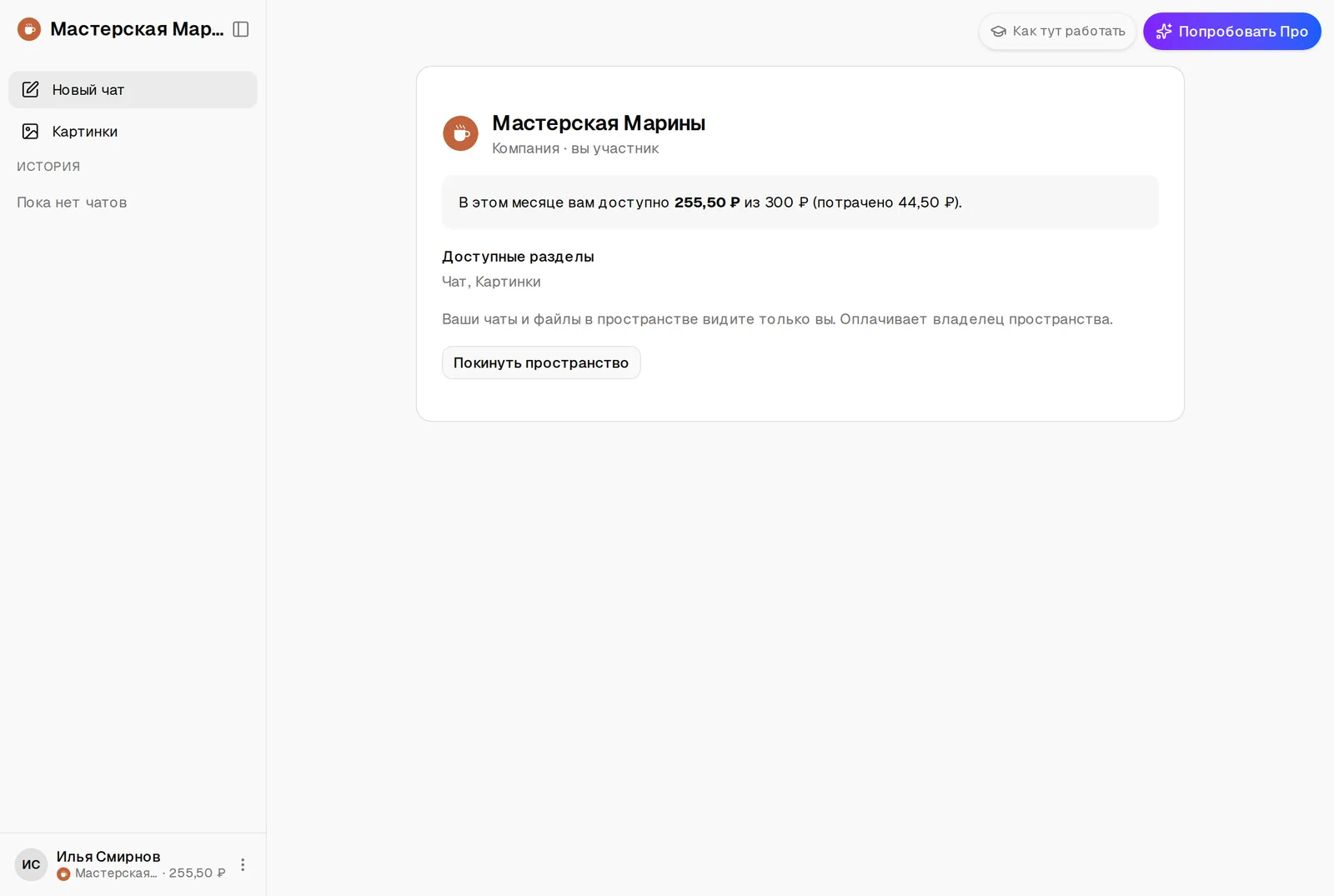Open the Картинки section
The height and width of the screenshot is (896, 1334).
click(133, 131)
